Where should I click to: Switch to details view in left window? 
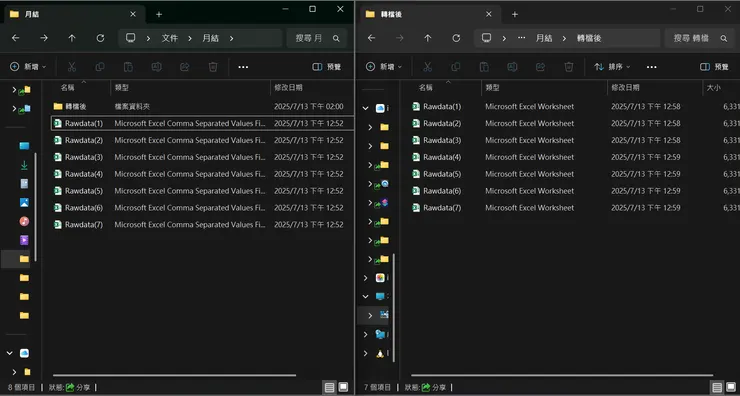(x=329, y=388)
